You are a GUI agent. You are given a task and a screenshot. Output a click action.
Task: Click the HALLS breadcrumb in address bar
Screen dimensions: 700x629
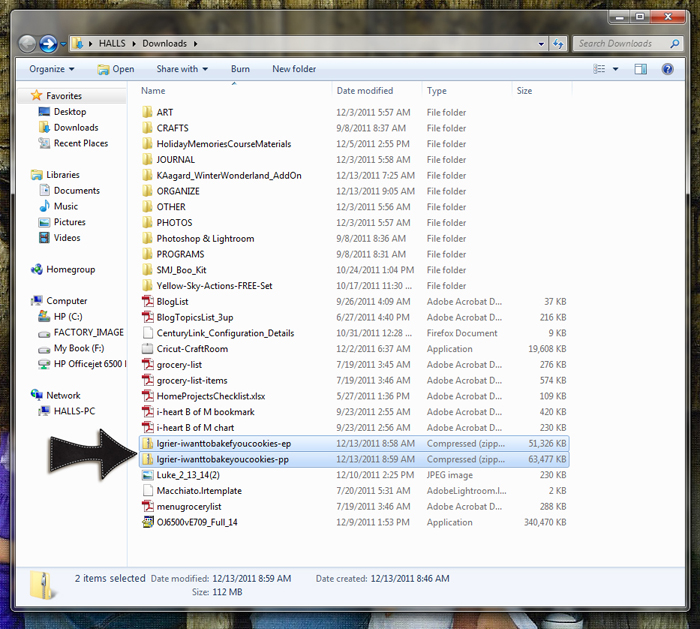(112, 43)
